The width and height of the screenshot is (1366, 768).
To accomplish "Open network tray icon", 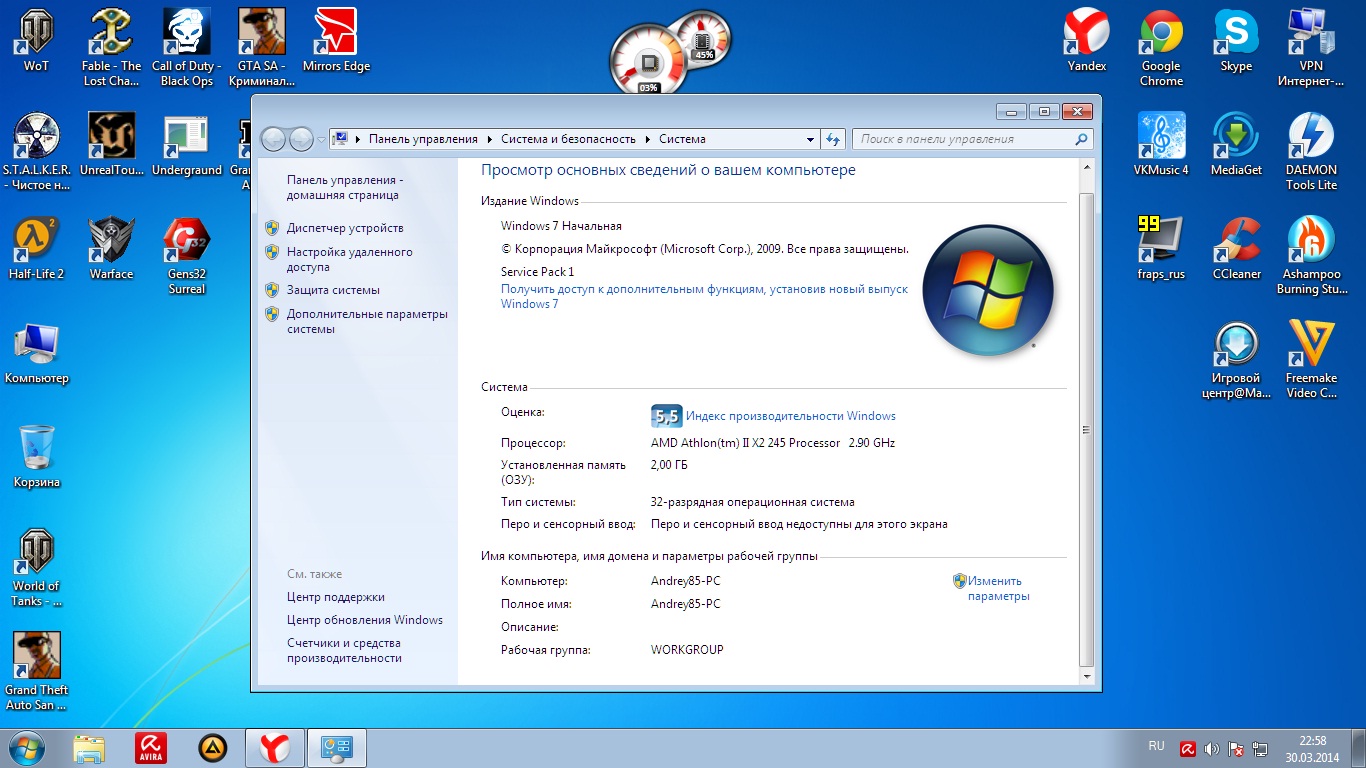I will [1261, 748].
